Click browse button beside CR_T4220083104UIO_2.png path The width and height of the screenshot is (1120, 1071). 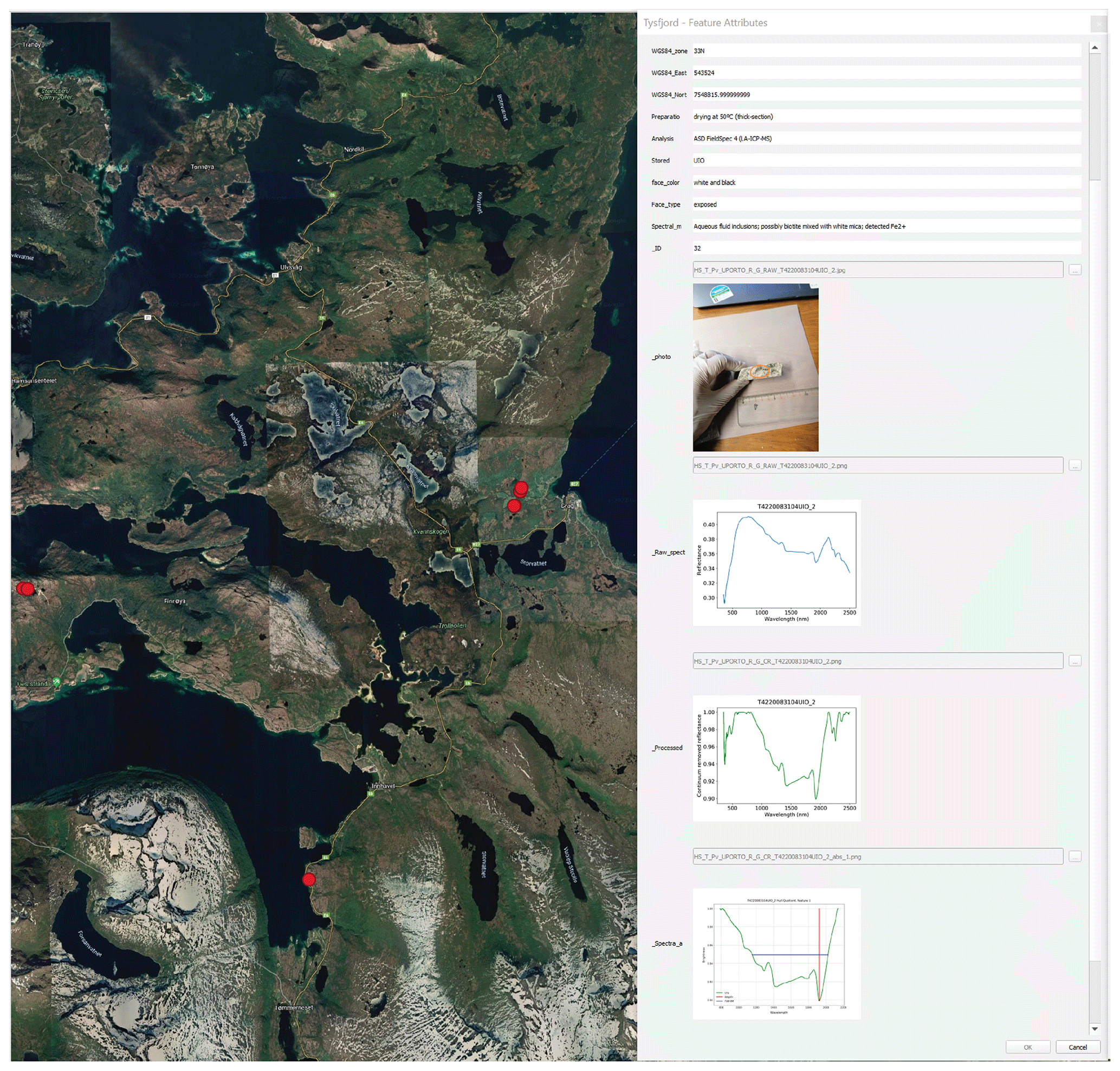click(x=1074, y=661)
